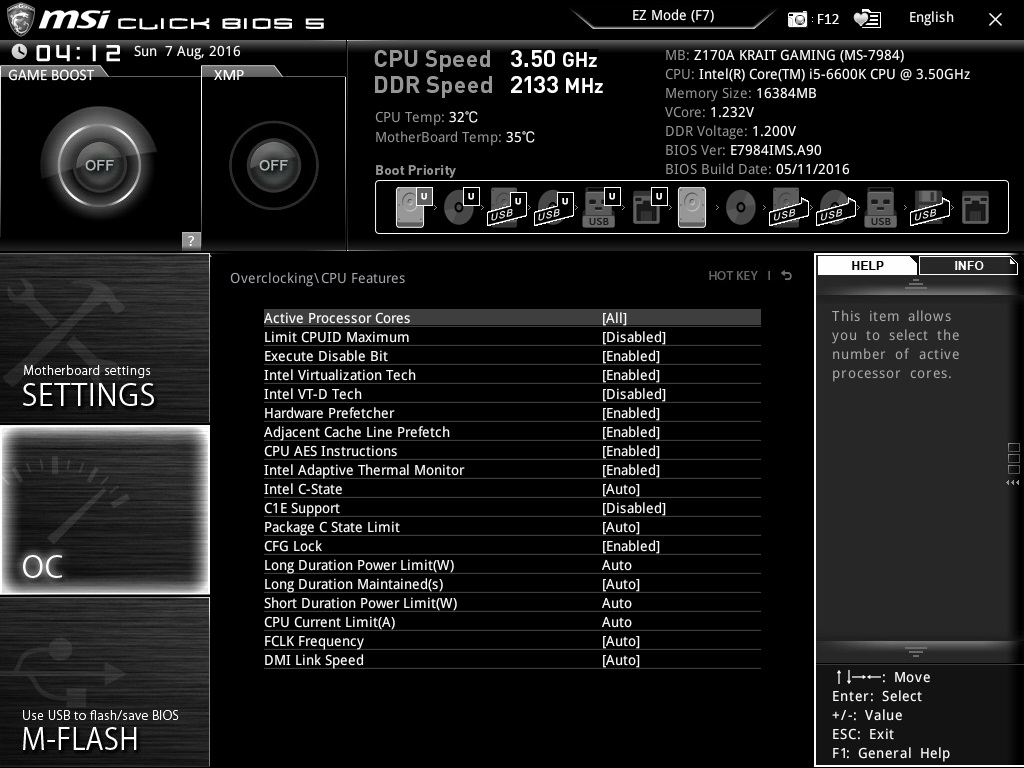The height and width of the screenshot is (768, 1024).
Task: Select the Intel C-State row
Action: 512,489
